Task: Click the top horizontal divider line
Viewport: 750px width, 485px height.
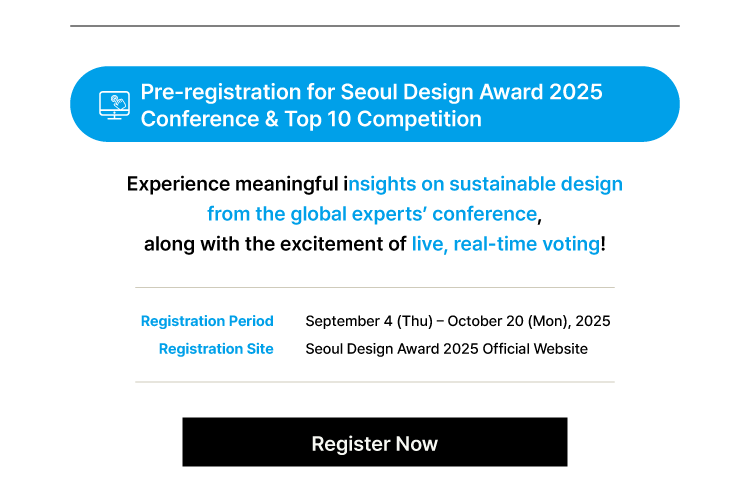Action: point(375,26)
